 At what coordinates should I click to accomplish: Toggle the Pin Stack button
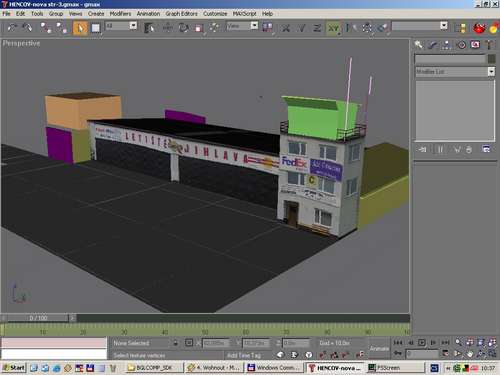[x=422, y=150]
